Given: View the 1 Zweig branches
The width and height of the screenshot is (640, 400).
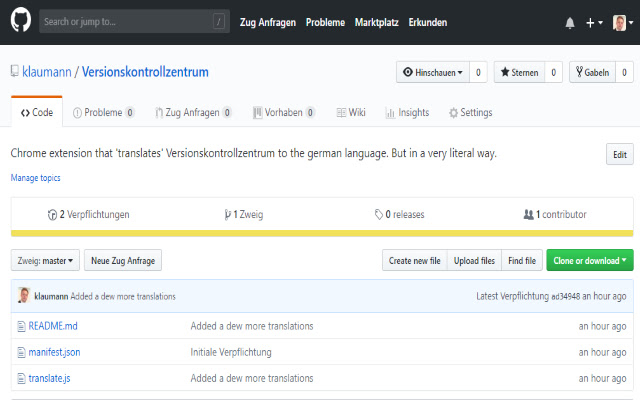Looking at the screenshot, I should tap(244, 214).
